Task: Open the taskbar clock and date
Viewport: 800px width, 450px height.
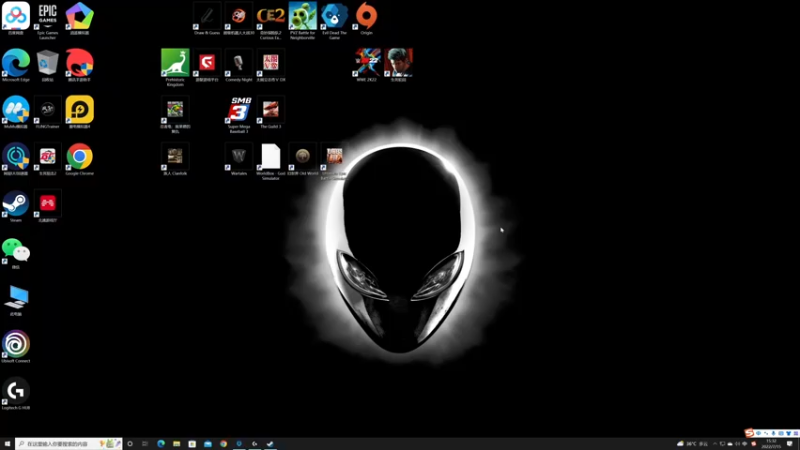Action: point(771,444)
